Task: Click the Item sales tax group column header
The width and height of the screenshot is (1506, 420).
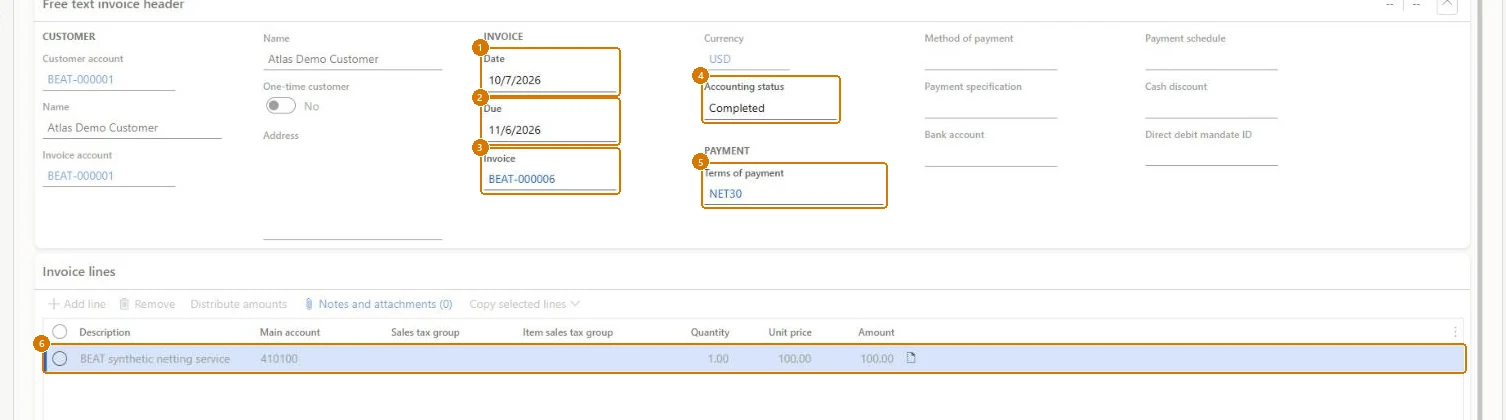Action: tap(568, 333)
